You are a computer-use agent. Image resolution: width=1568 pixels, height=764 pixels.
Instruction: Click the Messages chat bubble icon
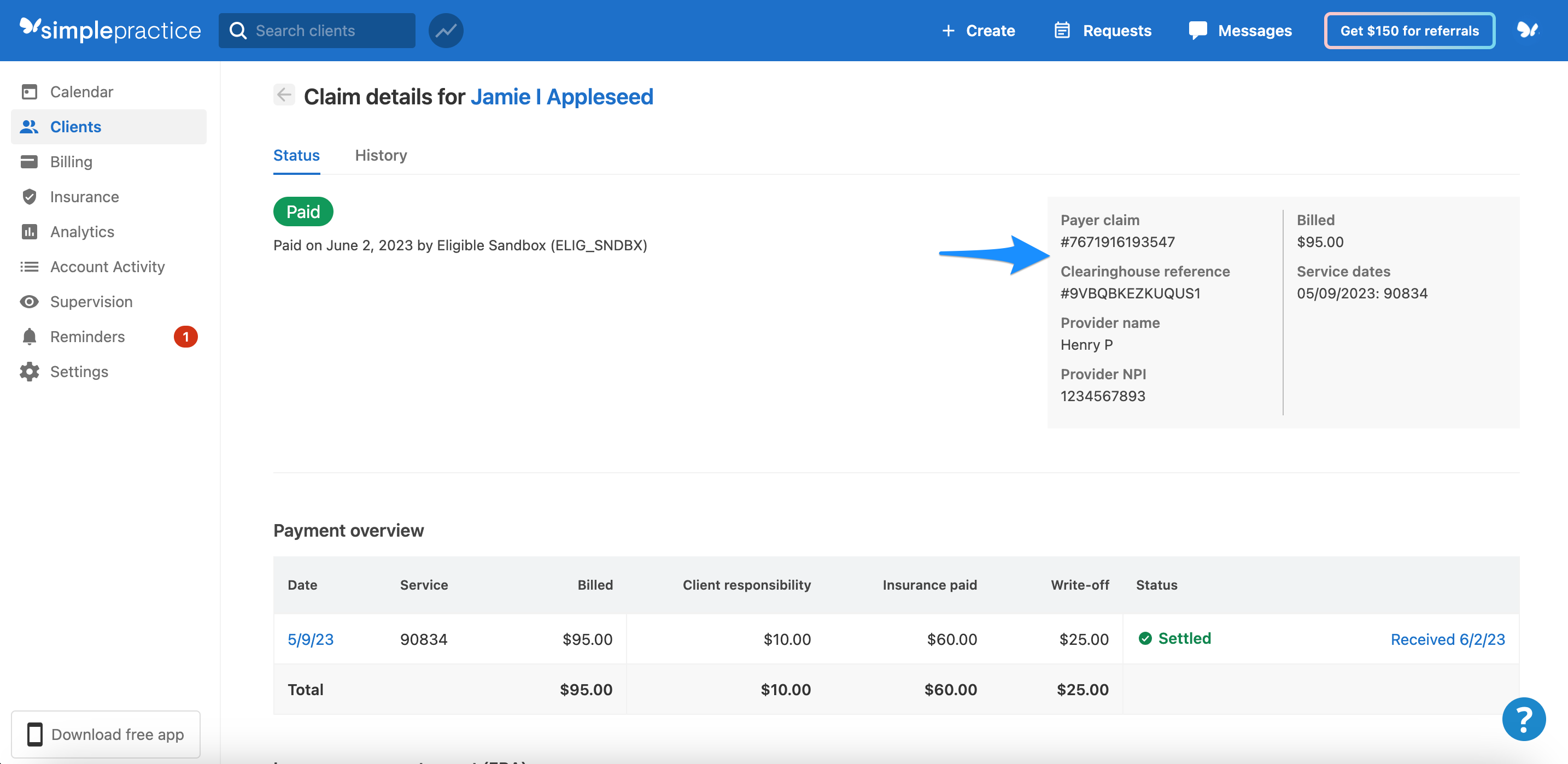tap(1197, 31)
